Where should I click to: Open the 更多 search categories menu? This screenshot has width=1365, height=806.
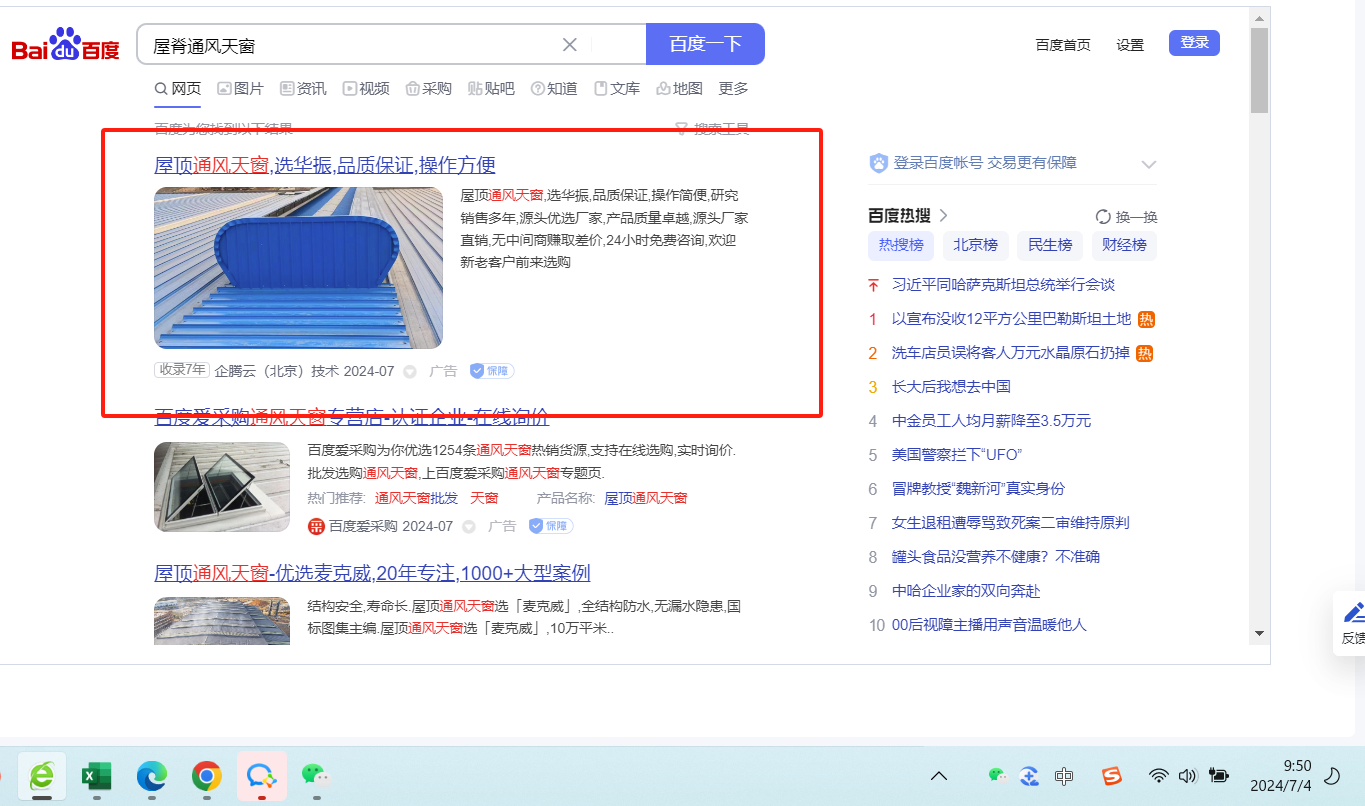(x=733, y=89)
